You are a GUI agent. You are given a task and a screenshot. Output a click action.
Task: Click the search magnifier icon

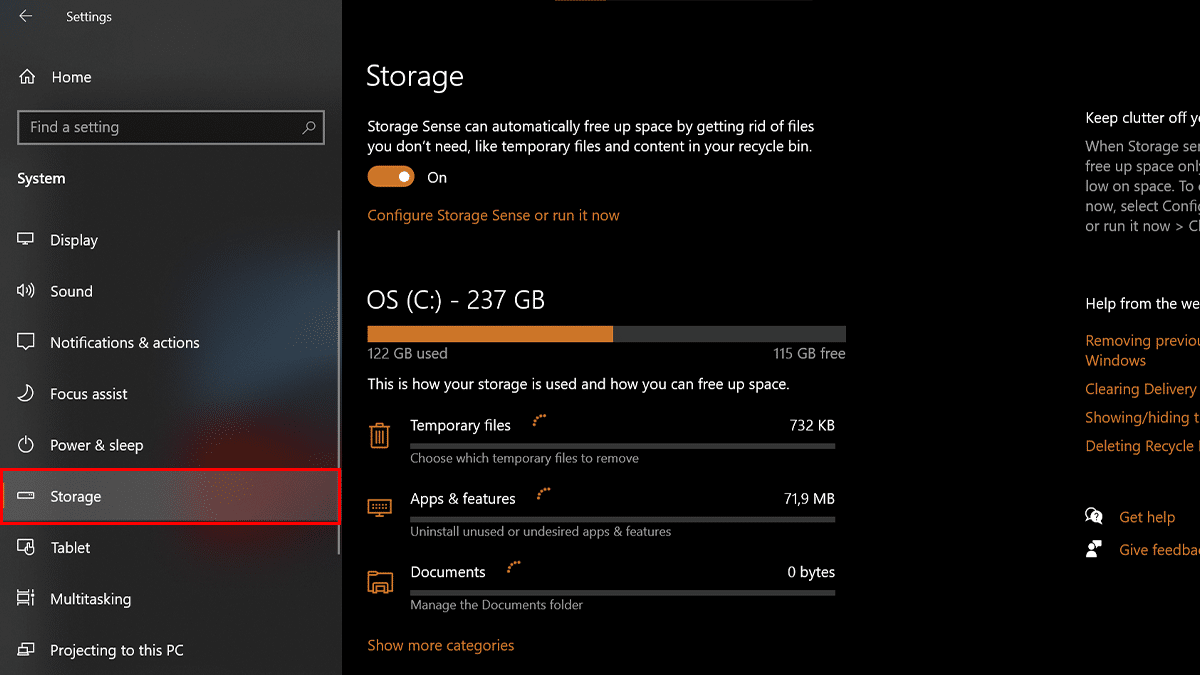pyautogui.click(x=309, y=127)
